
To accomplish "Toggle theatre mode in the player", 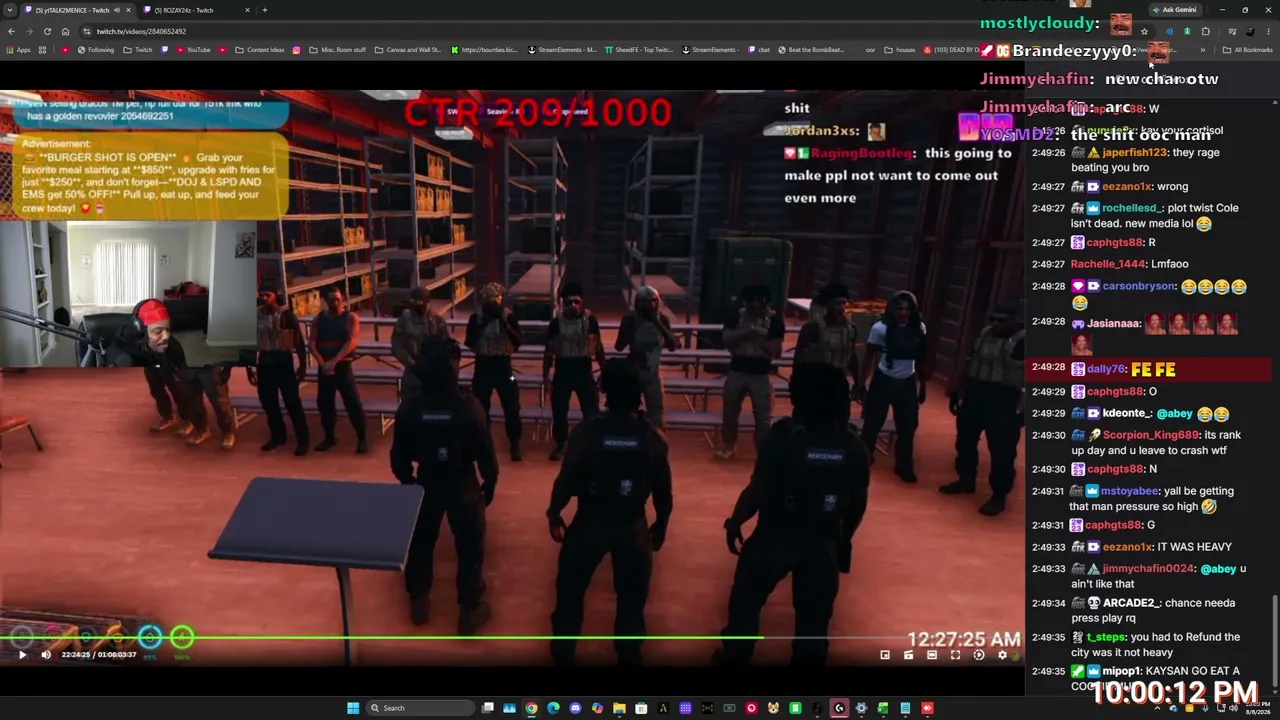I will pos(932,655).
